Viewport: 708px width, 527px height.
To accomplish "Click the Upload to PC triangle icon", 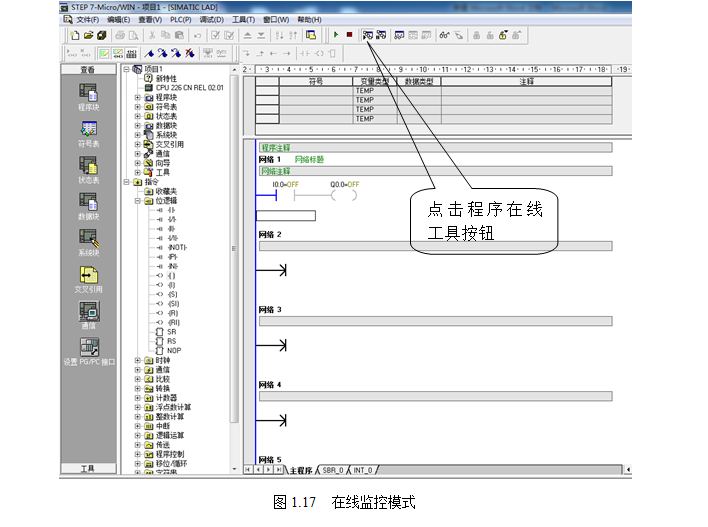I will coord(247,35).
